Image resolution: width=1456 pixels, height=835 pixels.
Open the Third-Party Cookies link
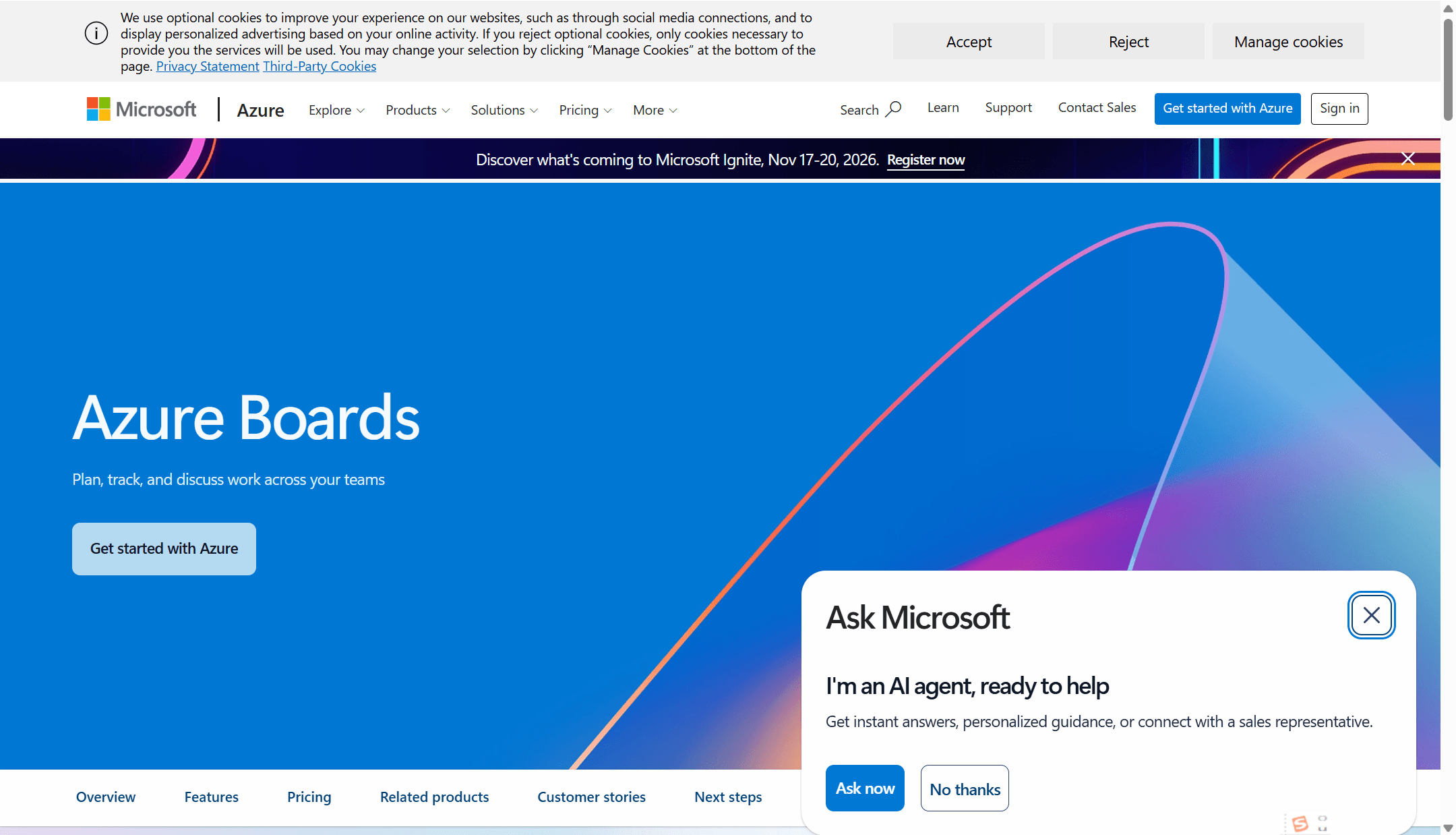tap(320, 66)
